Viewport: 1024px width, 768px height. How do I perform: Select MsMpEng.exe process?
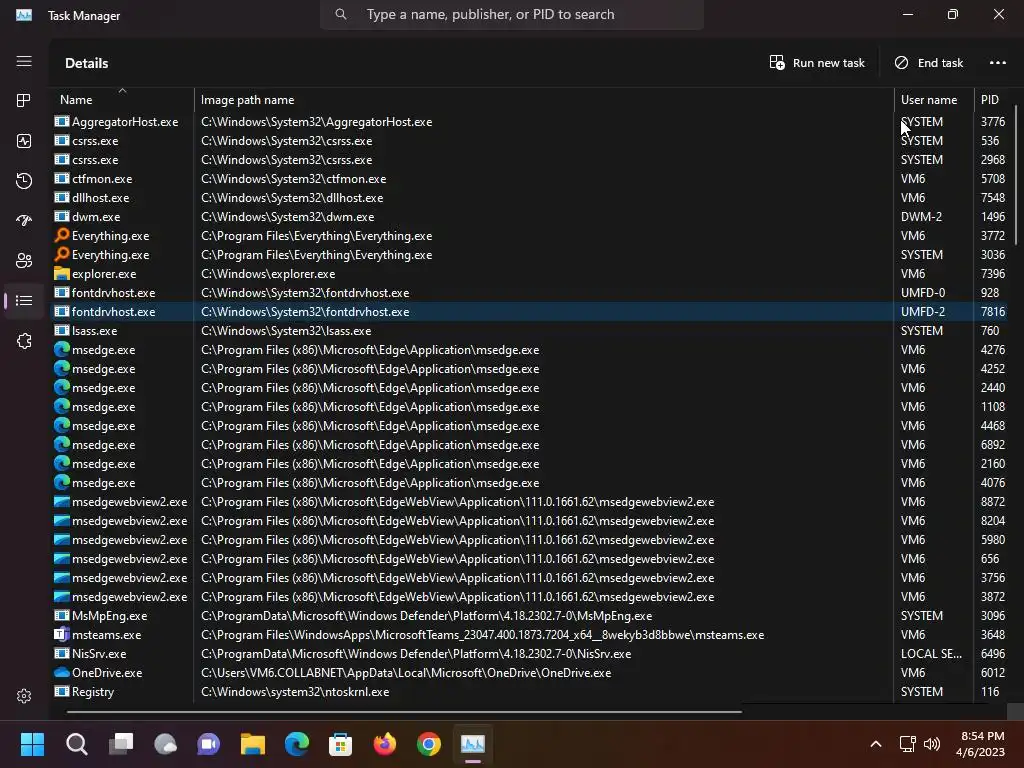pyautogui.click(x=532, y=615)
